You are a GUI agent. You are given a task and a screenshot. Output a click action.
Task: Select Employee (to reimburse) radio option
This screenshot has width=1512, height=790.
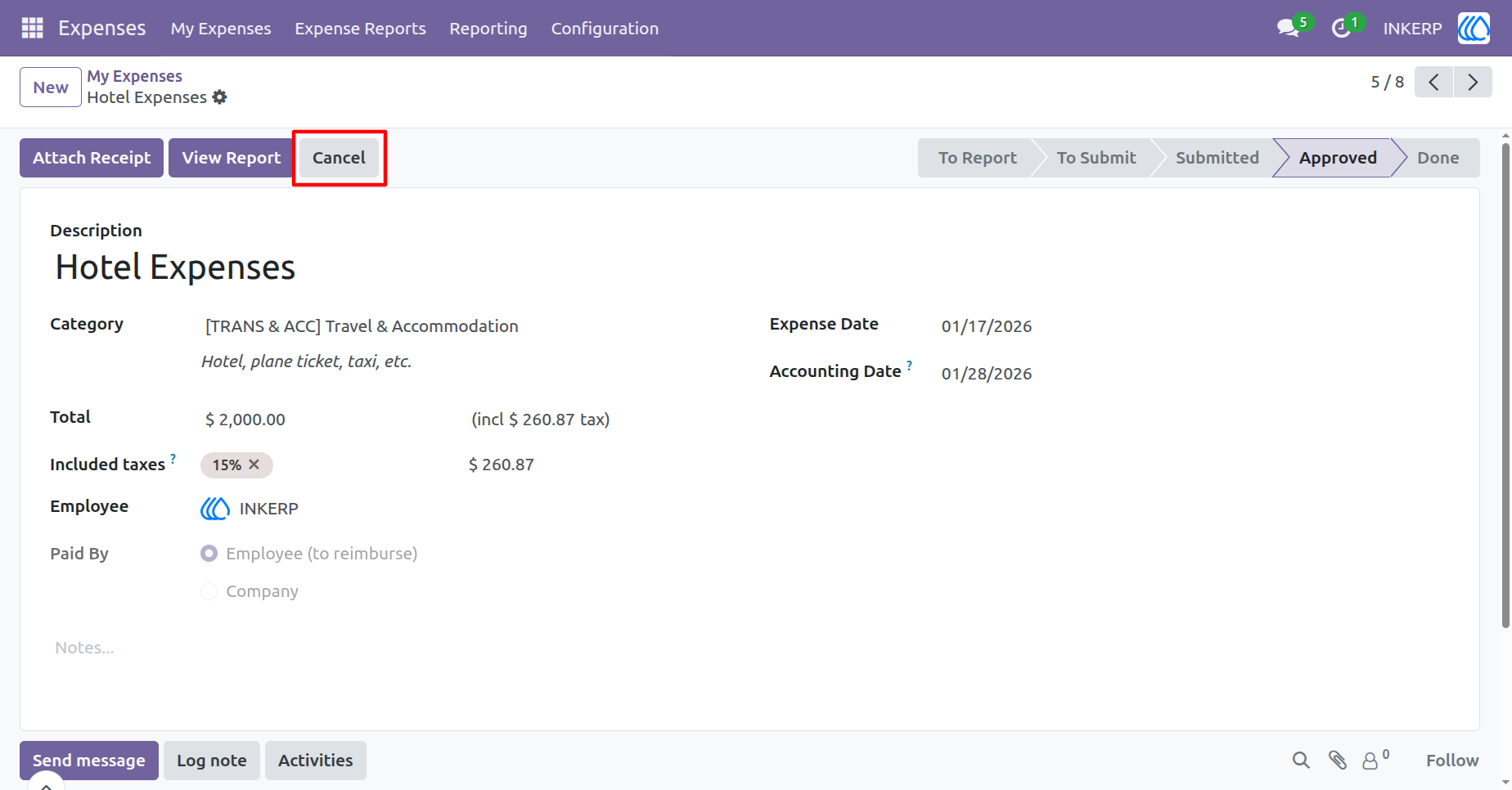pos(209,554)
